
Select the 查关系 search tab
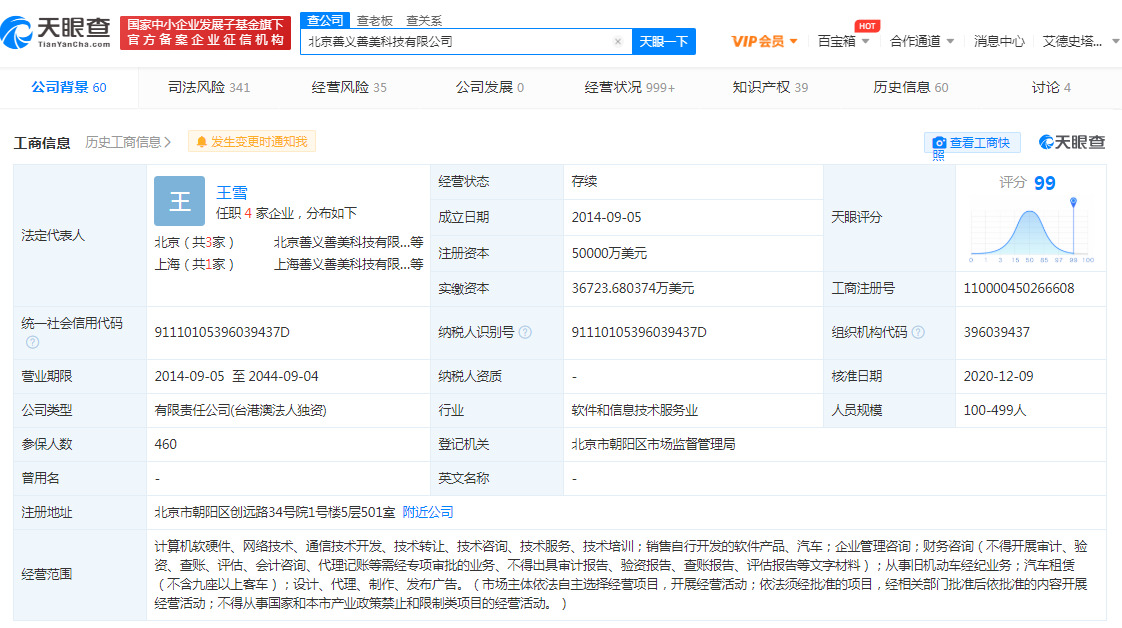[424, 21]
